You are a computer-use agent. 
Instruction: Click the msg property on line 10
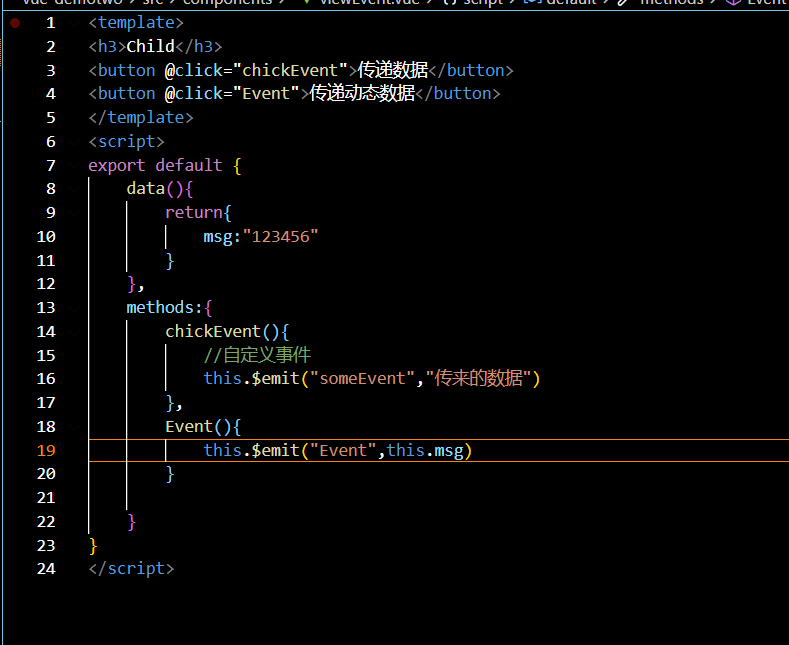(218, 237)
